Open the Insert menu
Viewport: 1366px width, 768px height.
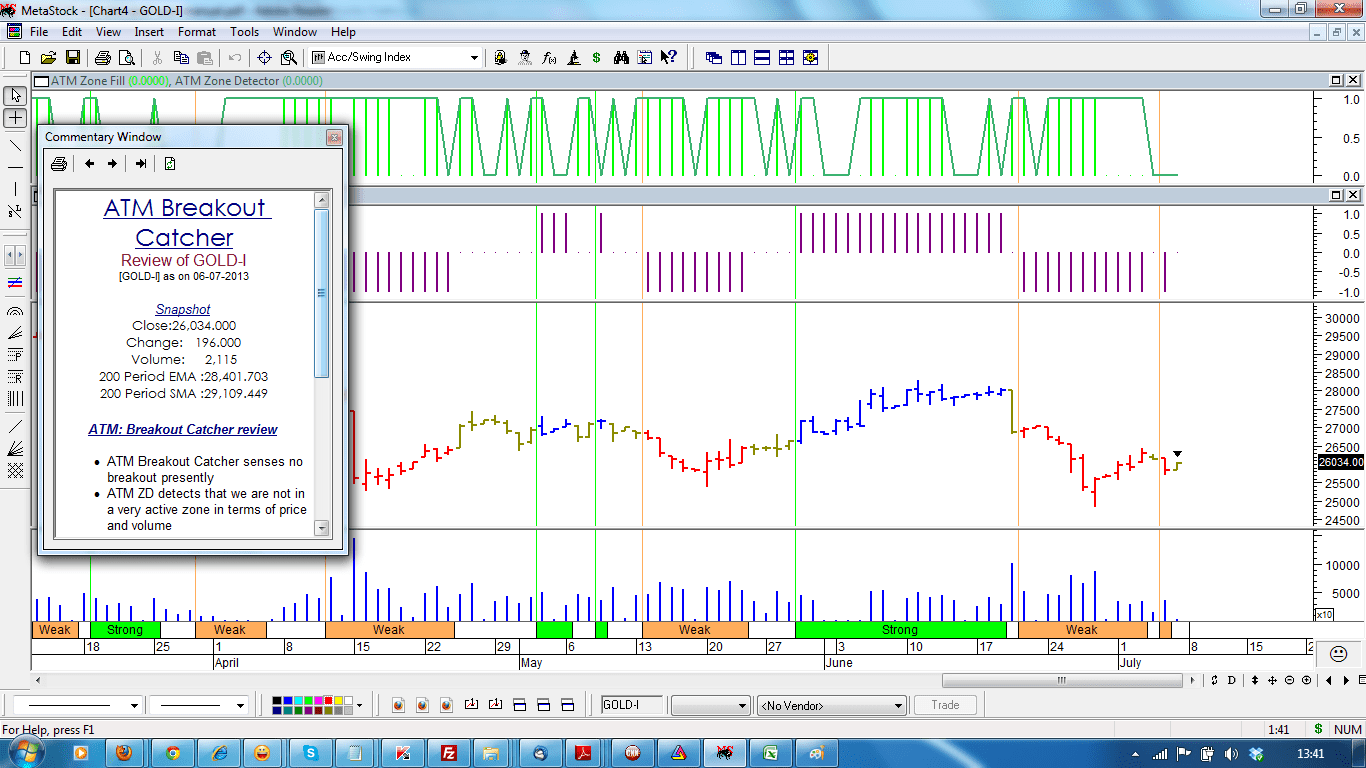pos(150,32)
